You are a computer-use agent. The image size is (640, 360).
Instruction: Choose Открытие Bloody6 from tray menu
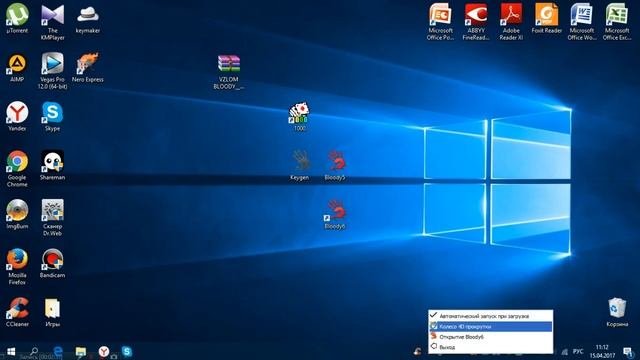coord(491,337)
